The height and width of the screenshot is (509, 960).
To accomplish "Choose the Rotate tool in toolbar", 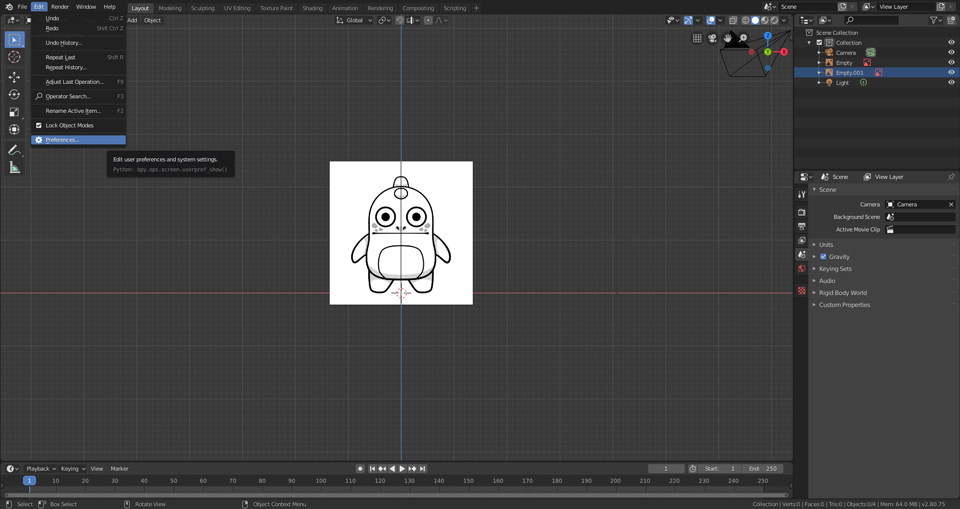I will tap(14, 94).
